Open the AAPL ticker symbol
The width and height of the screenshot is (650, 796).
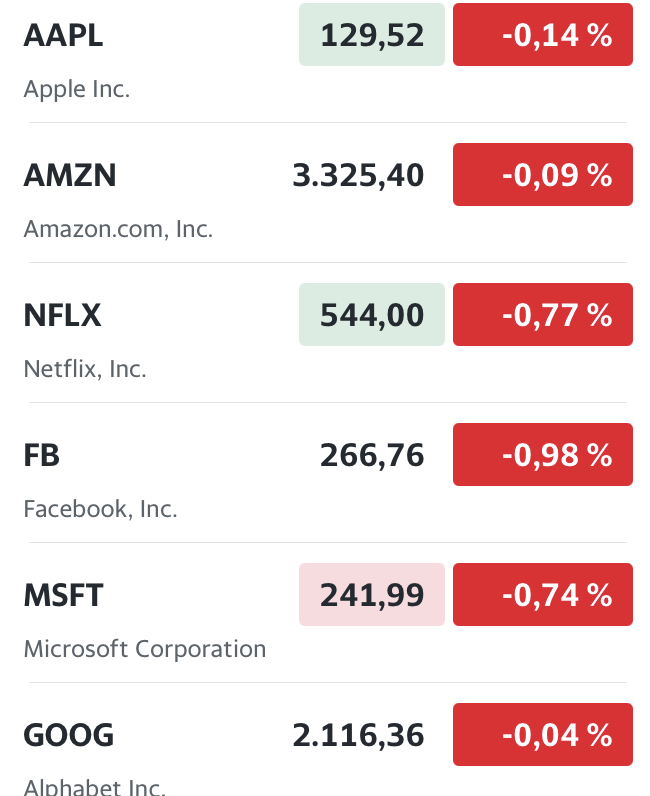(63, 36)
